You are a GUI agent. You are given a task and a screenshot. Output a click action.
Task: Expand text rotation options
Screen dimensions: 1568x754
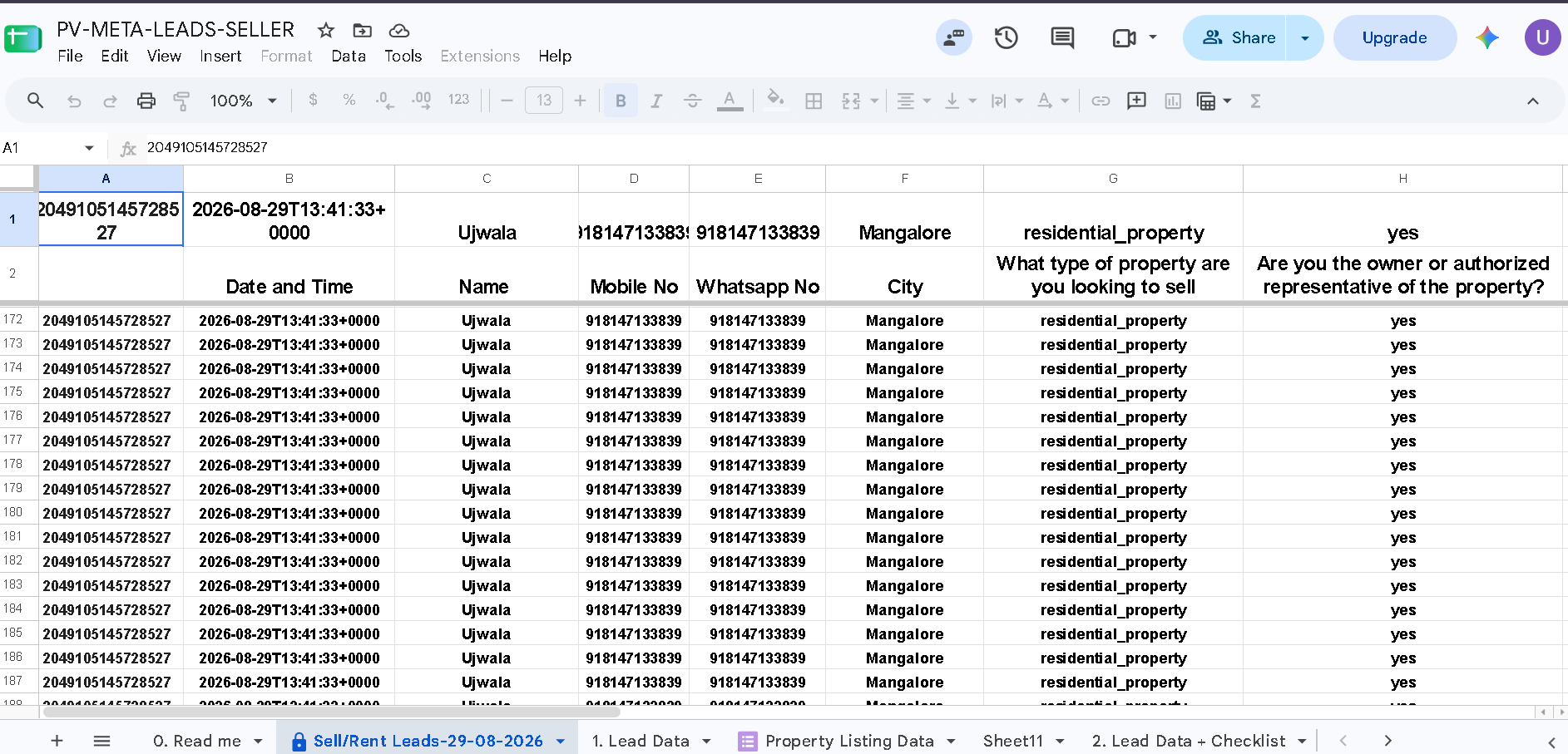click(1065, 101)
